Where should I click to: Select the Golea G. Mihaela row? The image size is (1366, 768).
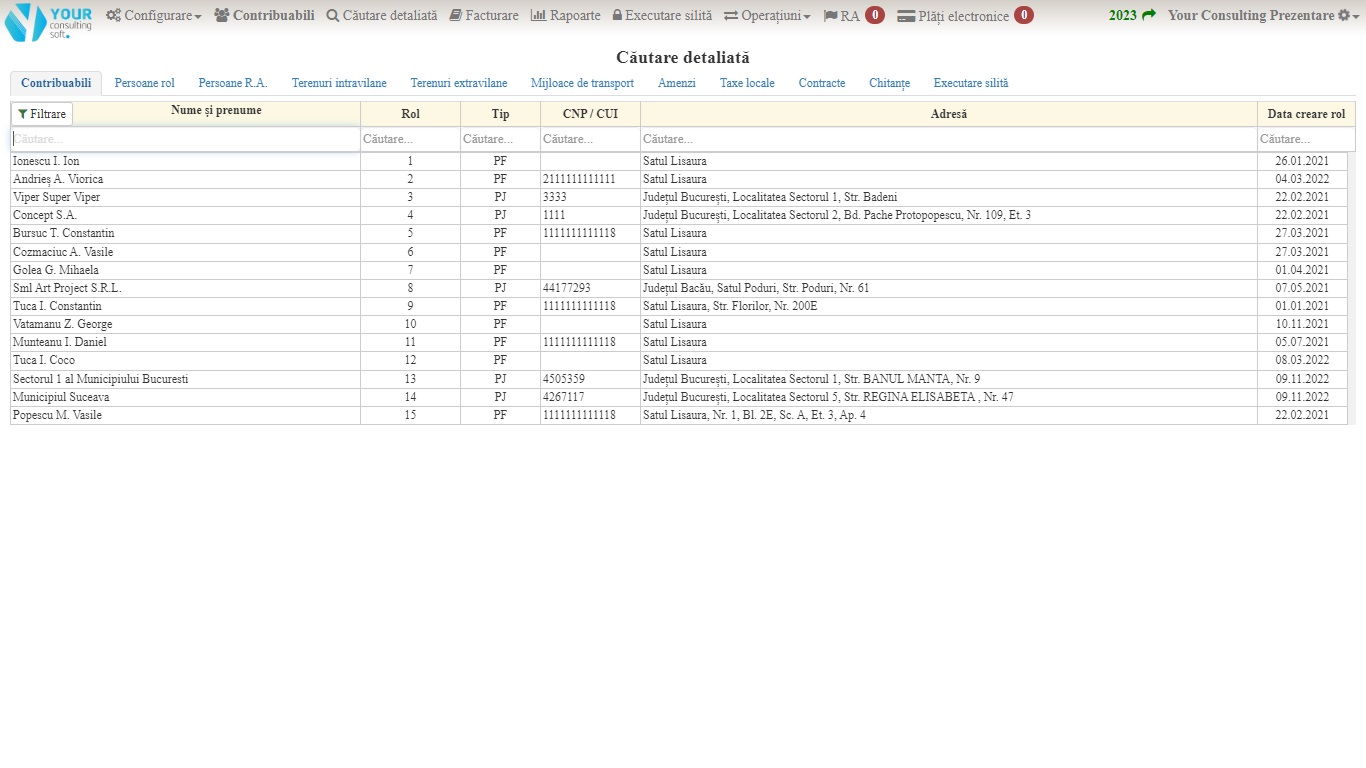click(679, 270)
